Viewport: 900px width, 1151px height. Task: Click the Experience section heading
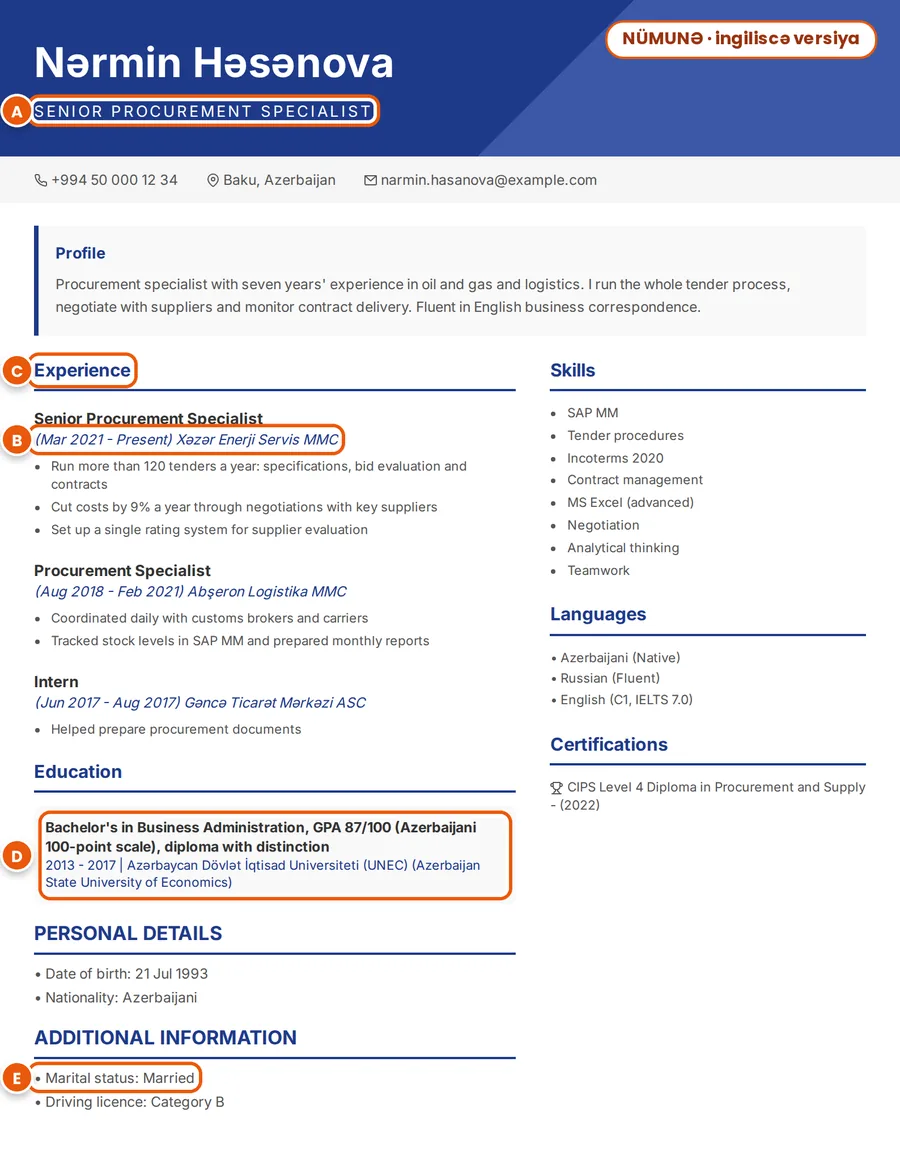[82, 370]
